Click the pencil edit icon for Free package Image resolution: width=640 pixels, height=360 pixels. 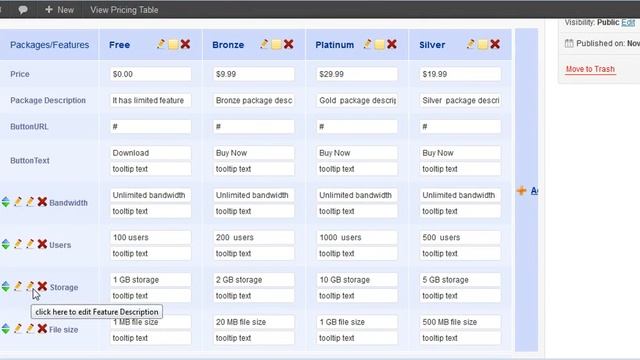pos(161,44)
